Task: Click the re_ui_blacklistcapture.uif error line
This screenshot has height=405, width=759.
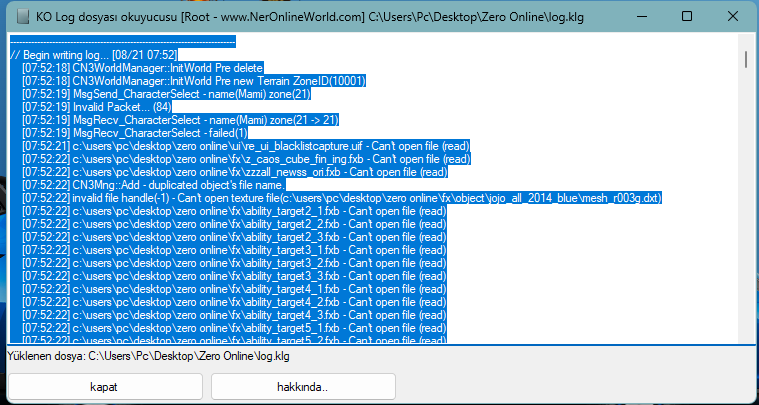Action: tap(245, 146)
